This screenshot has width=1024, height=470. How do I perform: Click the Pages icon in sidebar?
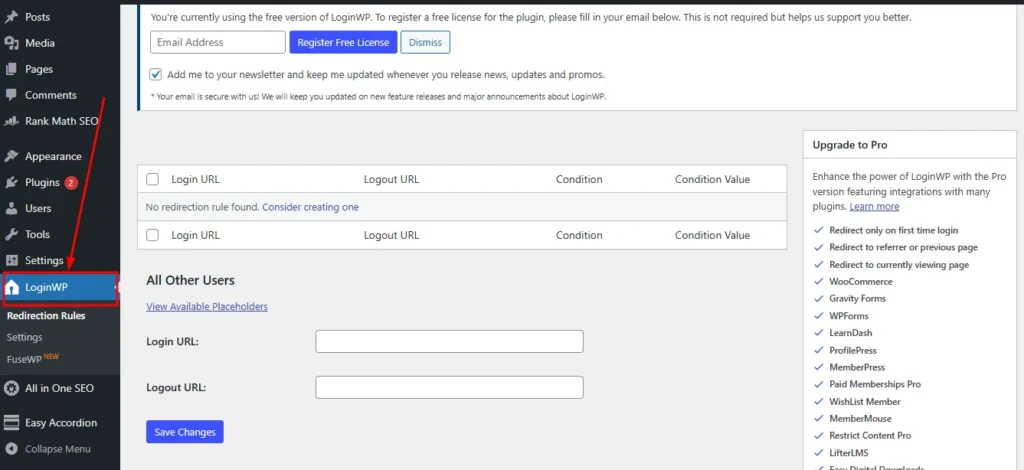pyautogui.click(x=11, y=69)
